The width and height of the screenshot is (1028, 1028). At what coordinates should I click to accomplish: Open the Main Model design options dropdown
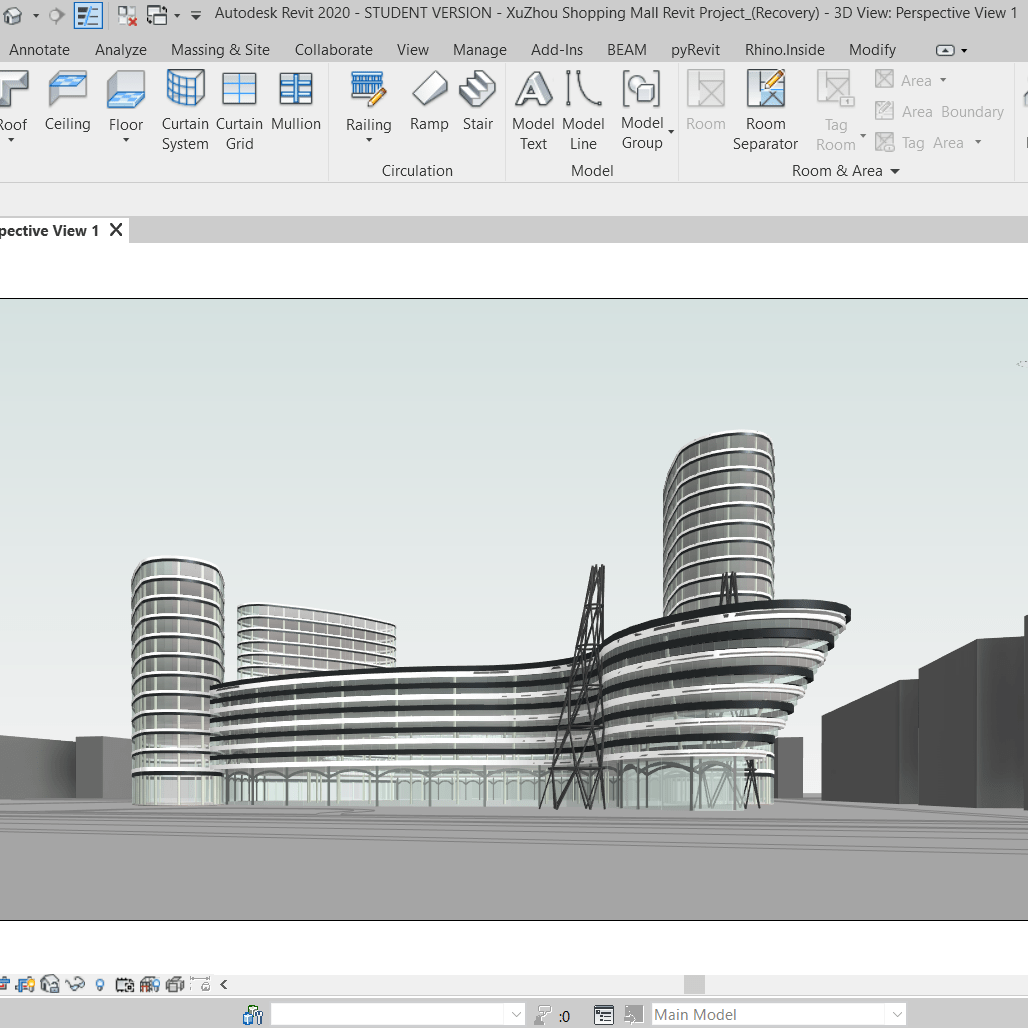(x=896, y=1014)
